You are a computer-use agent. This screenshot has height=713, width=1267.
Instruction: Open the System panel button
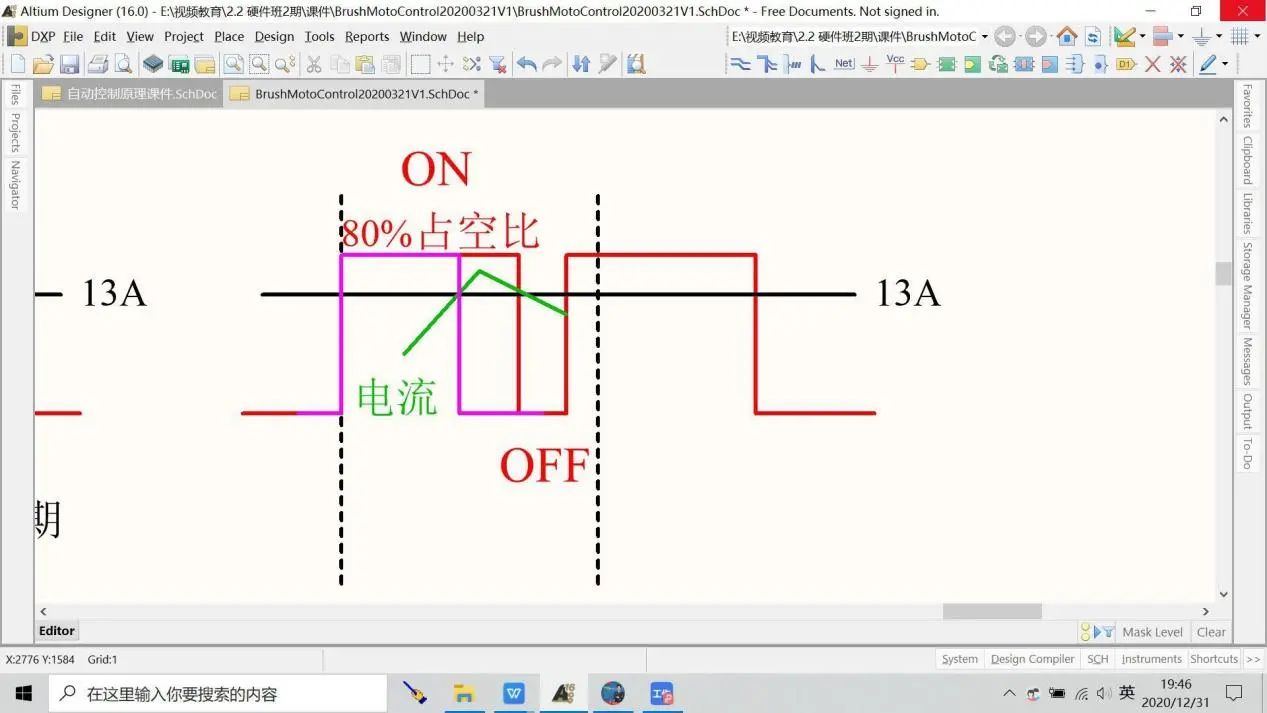[960, 659]
